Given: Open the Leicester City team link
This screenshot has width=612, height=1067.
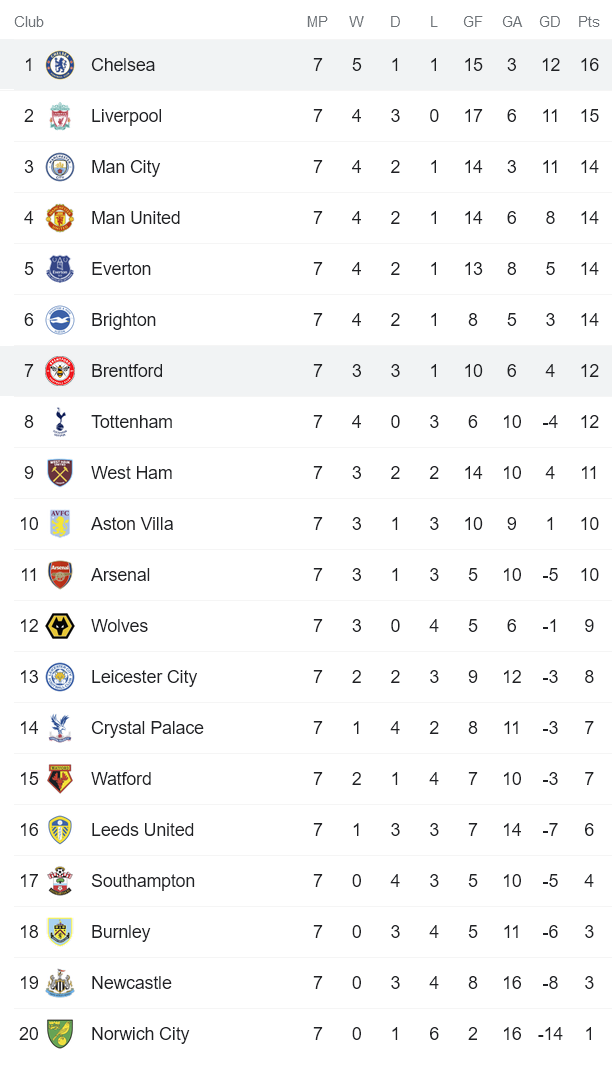Looking at the screenshot, I should click(x=144, y=677).
